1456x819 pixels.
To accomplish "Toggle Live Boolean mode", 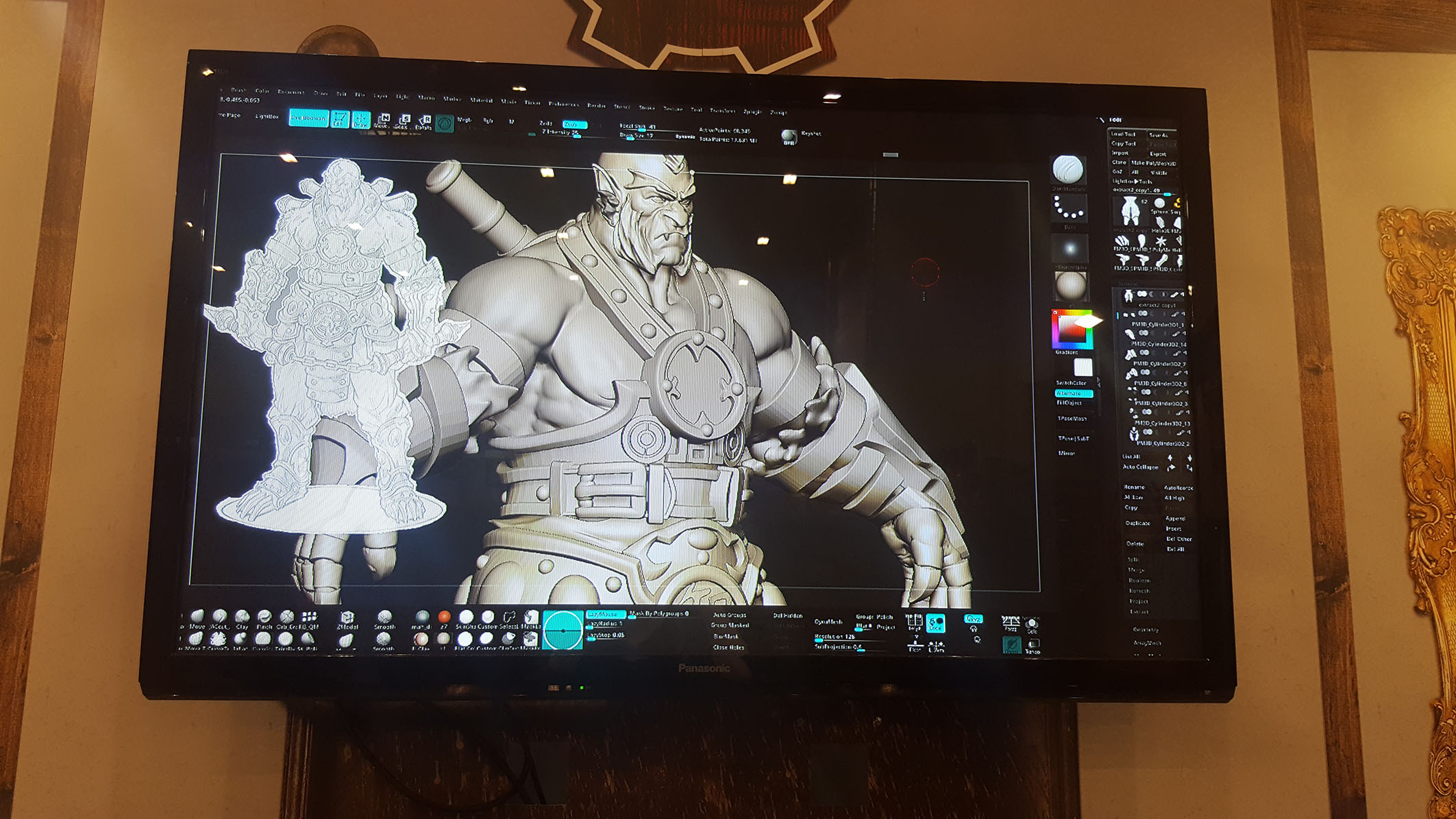I will 308,118.
